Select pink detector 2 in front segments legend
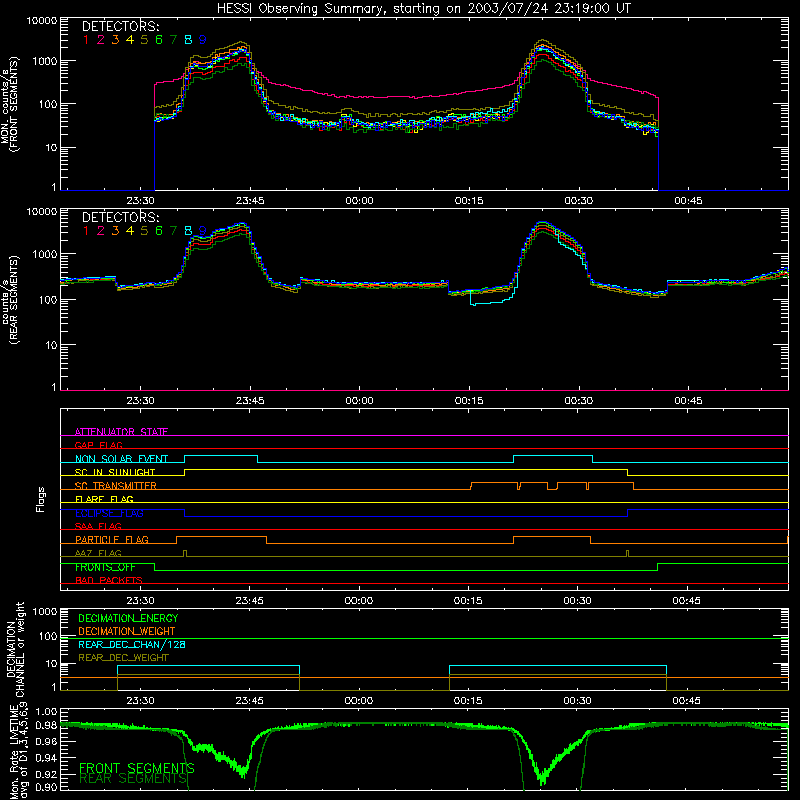The width and height of the screenshot is (800, 800). click(x=101, y=40)
